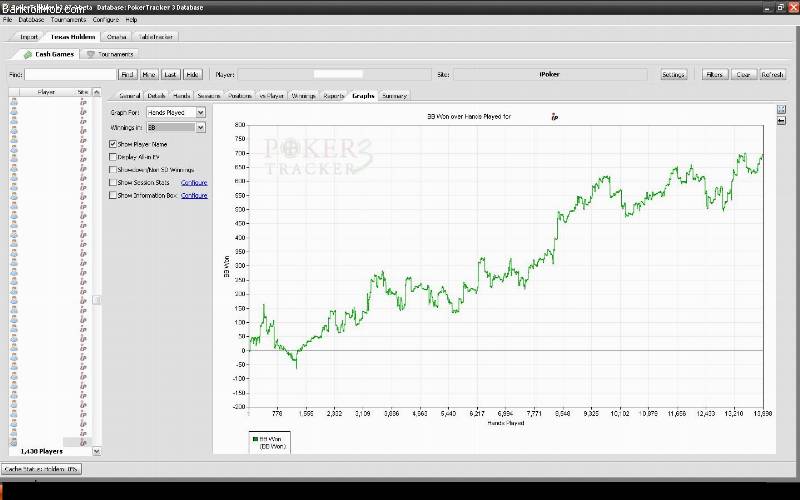Select the Graphs tab
The height and width of the screenshot is (500, 800).
363,96
